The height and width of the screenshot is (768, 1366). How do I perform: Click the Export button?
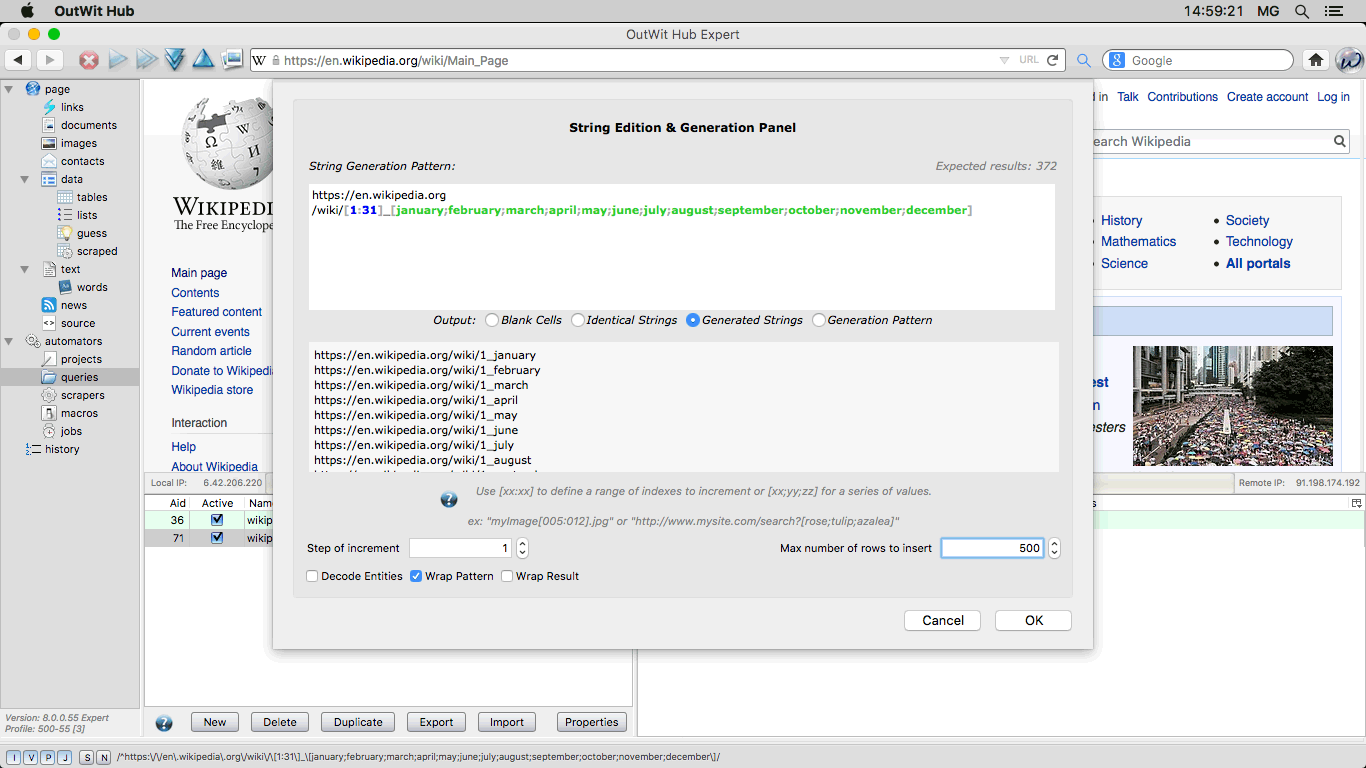tap(436, 722)
